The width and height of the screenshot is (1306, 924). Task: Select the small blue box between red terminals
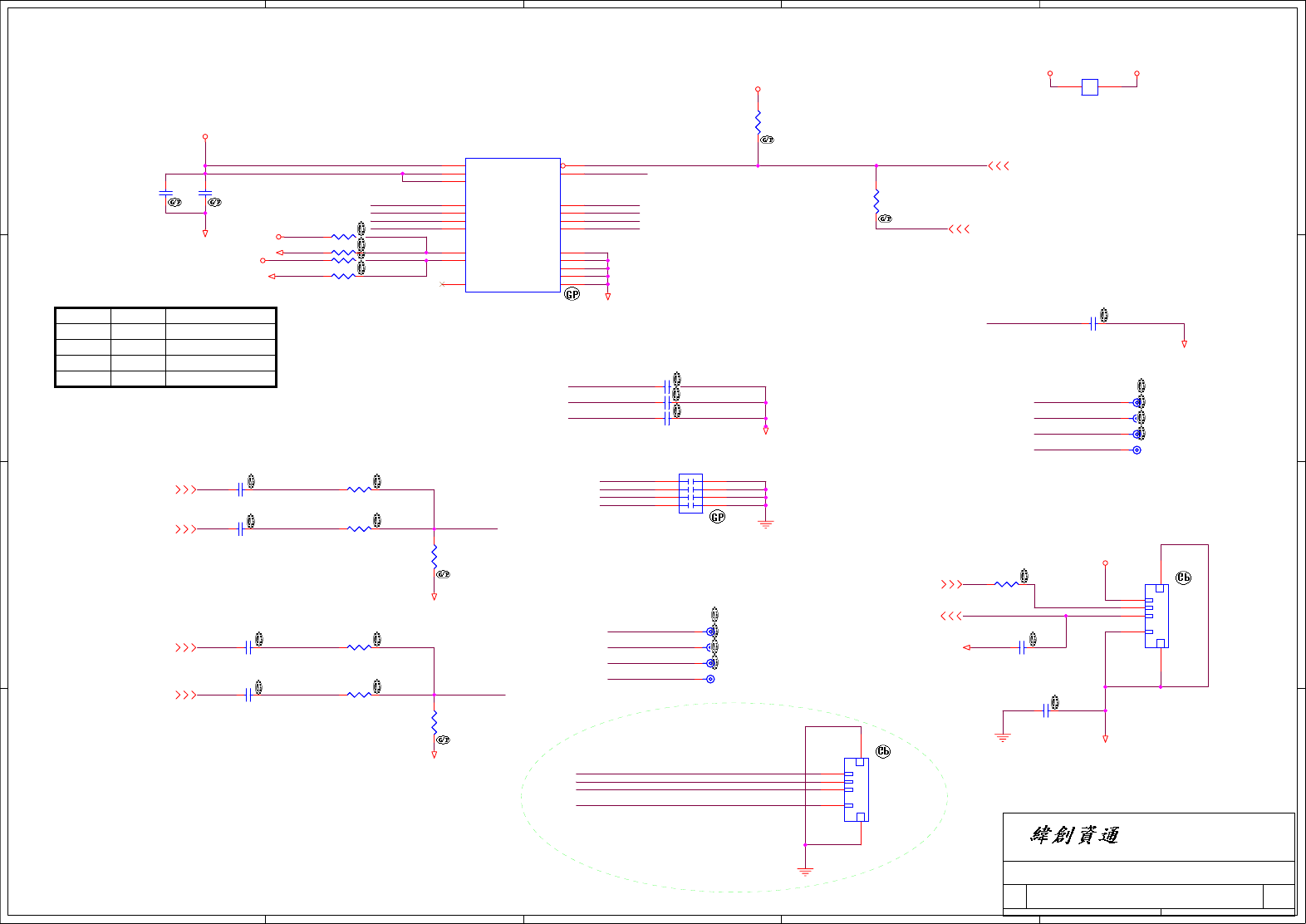[x=1090, y=86]
